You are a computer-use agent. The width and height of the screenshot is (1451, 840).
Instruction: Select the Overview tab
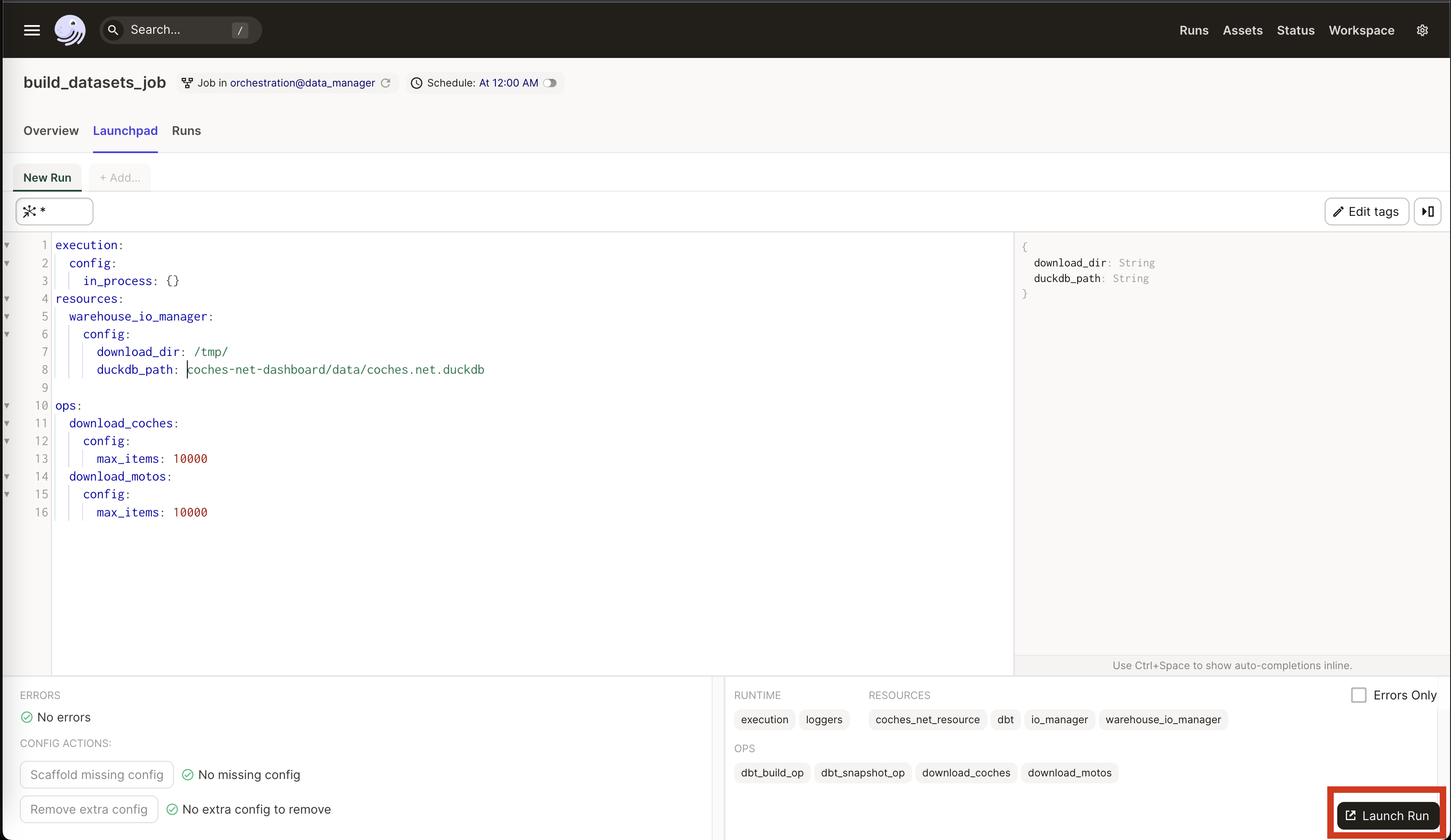pos(51,131)
